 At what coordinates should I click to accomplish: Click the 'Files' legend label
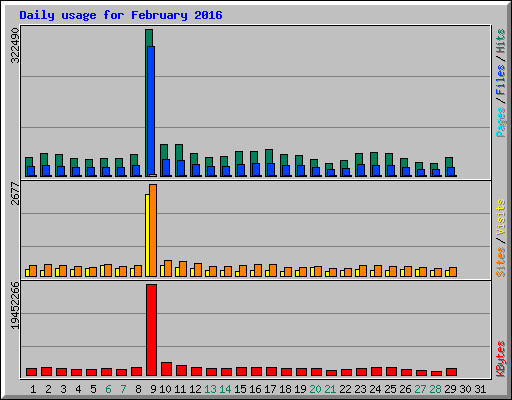tap(500, 80)
